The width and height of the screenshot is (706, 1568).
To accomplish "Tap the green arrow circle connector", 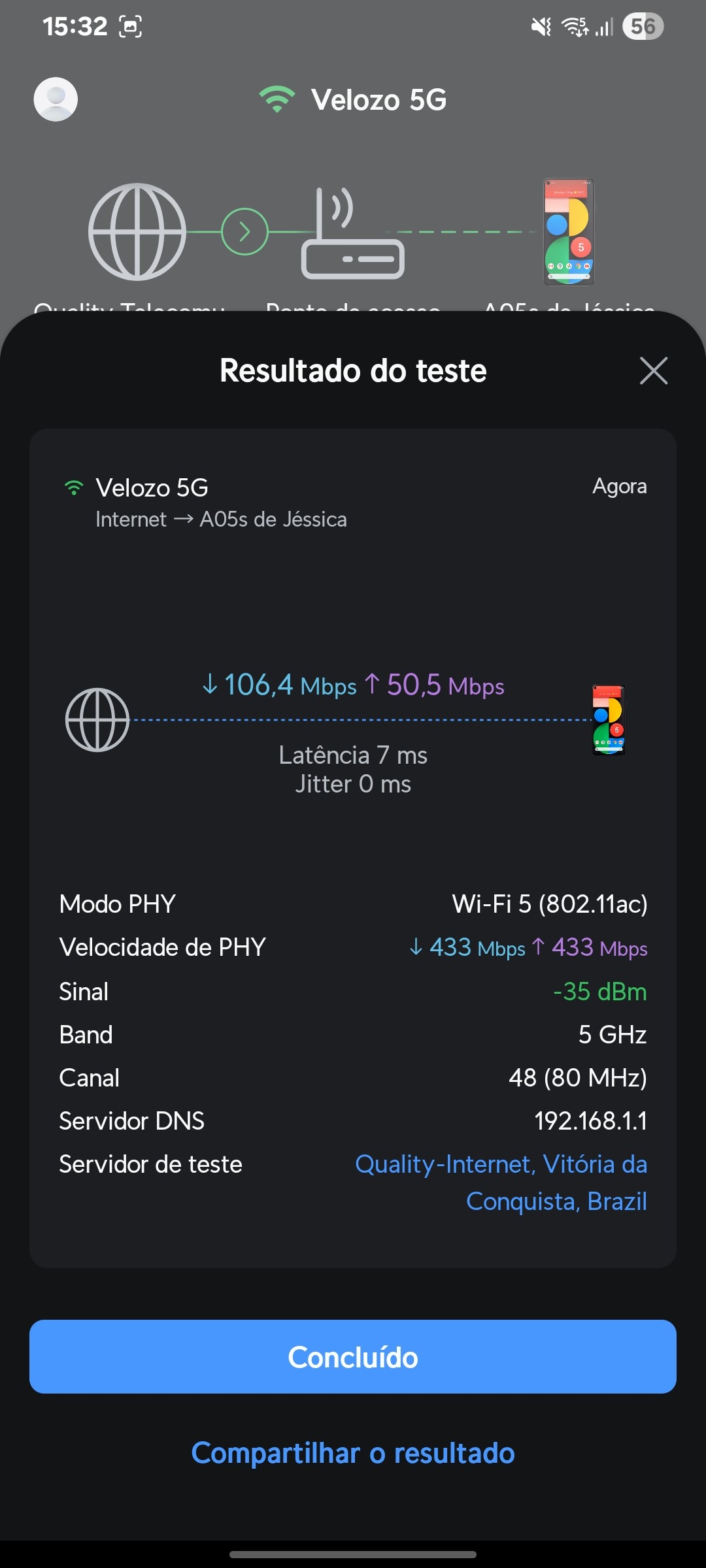I will [x=244, y=232].
